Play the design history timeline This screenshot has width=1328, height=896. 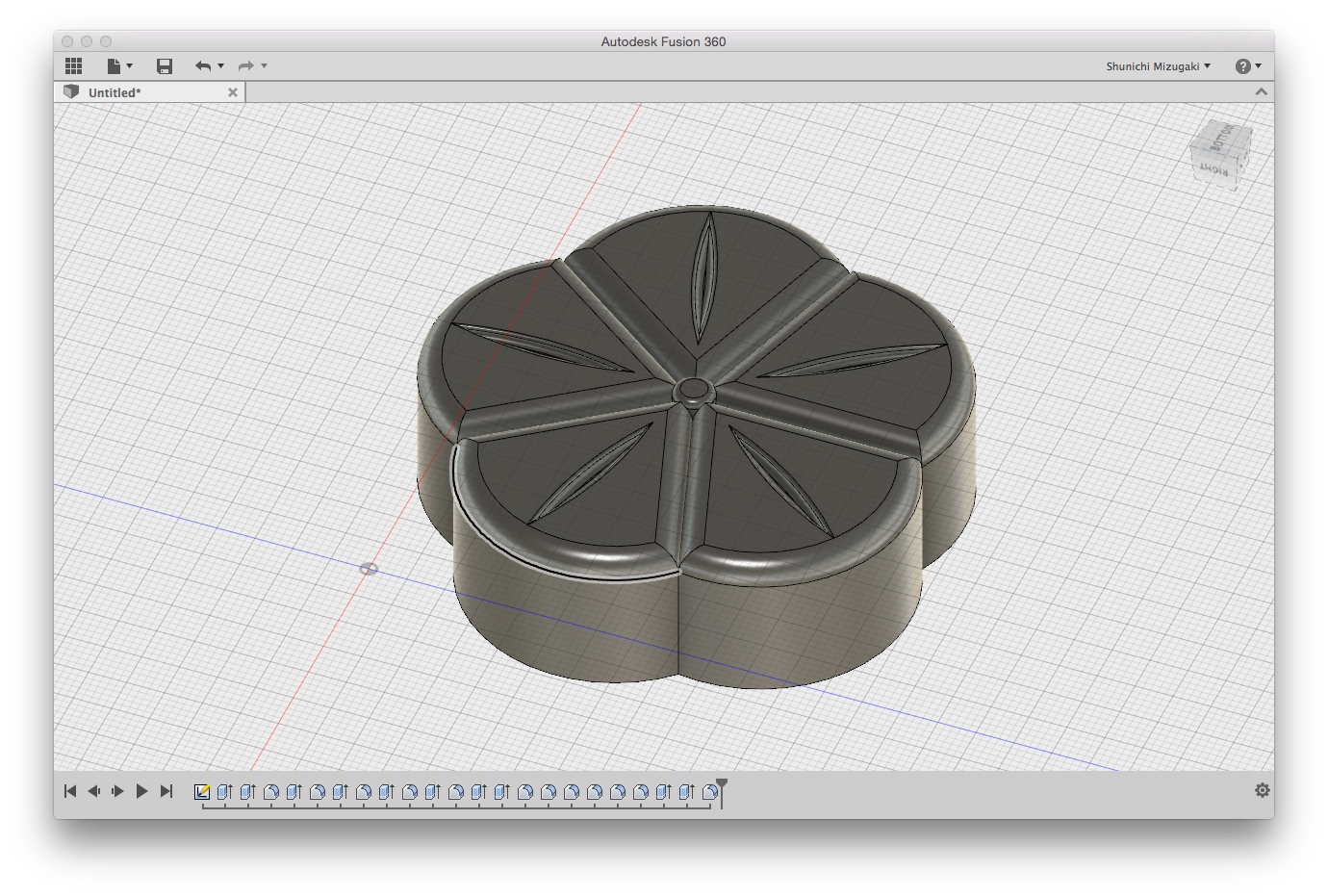click(141, 791)
